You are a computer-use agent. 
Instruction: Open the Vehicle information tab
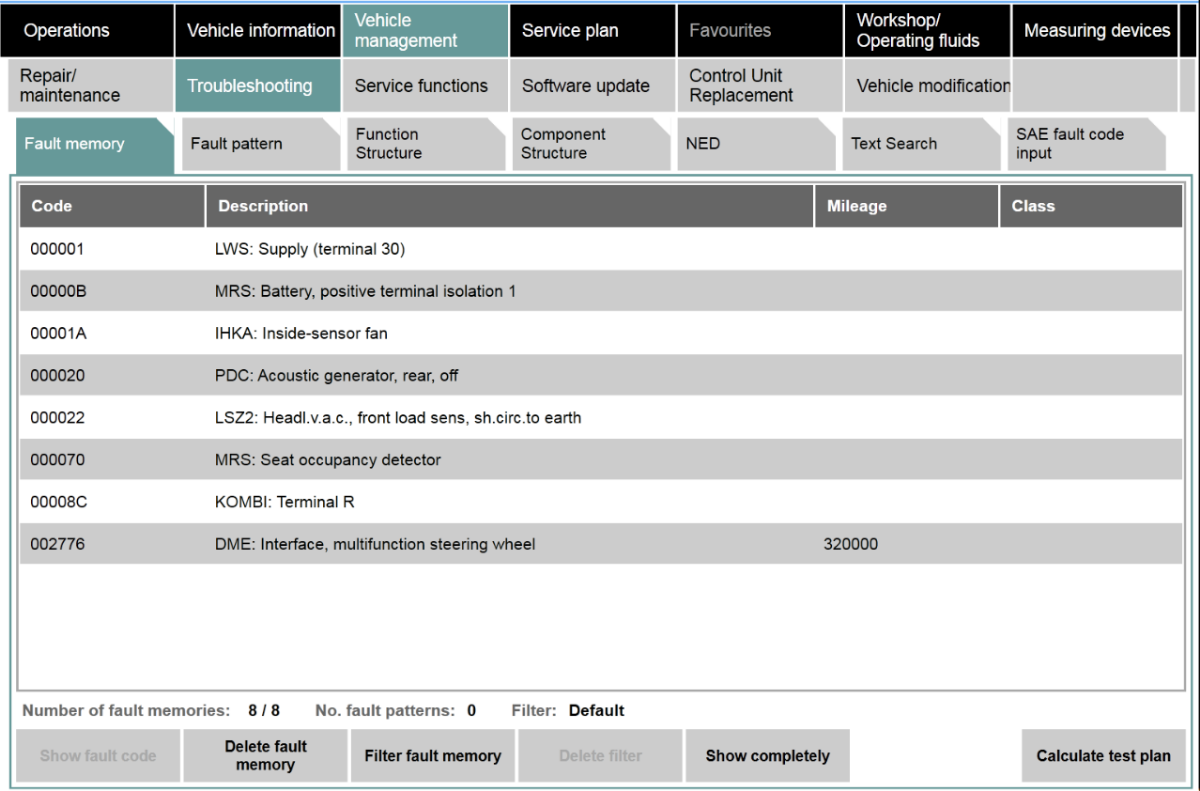tap(258, 30)
